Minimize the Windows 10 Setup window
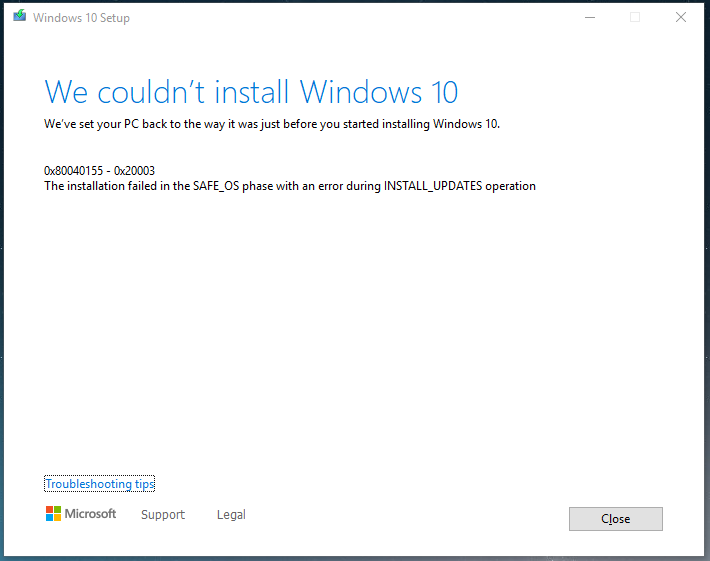The image size is (710, 561). click(590, 17)
